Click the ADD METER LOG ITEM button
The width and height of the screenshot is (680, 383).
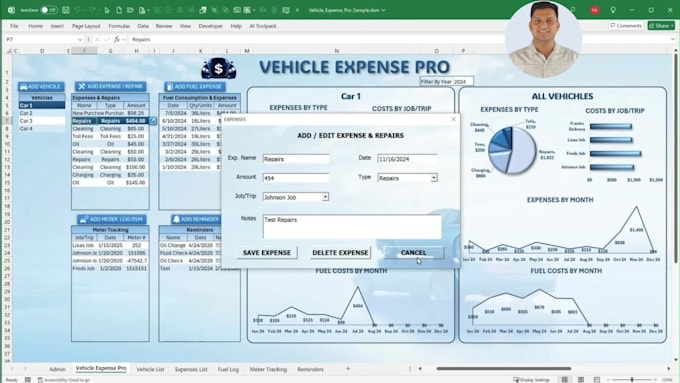112,219
